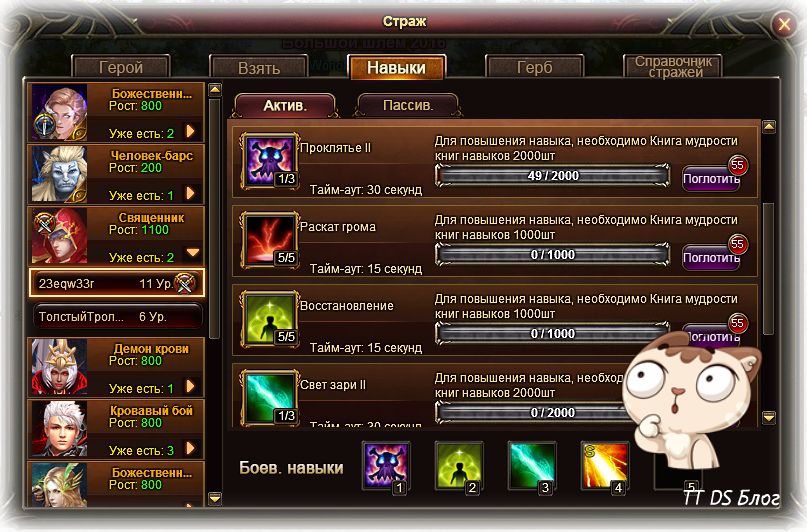Click Поглотить button for Раскат грома
The height and width of the screenshot is (532, 807).
711,258
